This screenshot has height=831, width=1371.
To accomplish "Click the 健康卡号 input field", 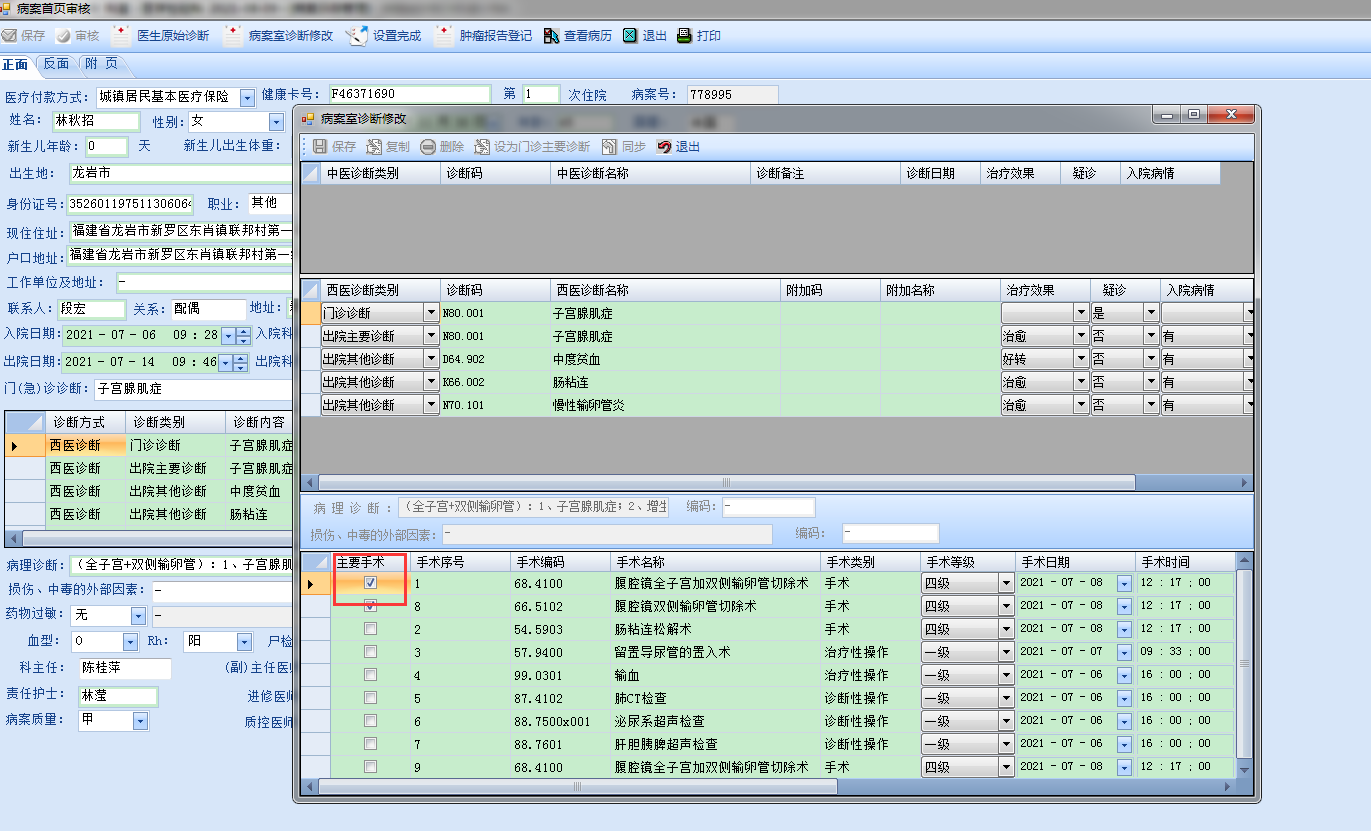I will tap(410, 95).
